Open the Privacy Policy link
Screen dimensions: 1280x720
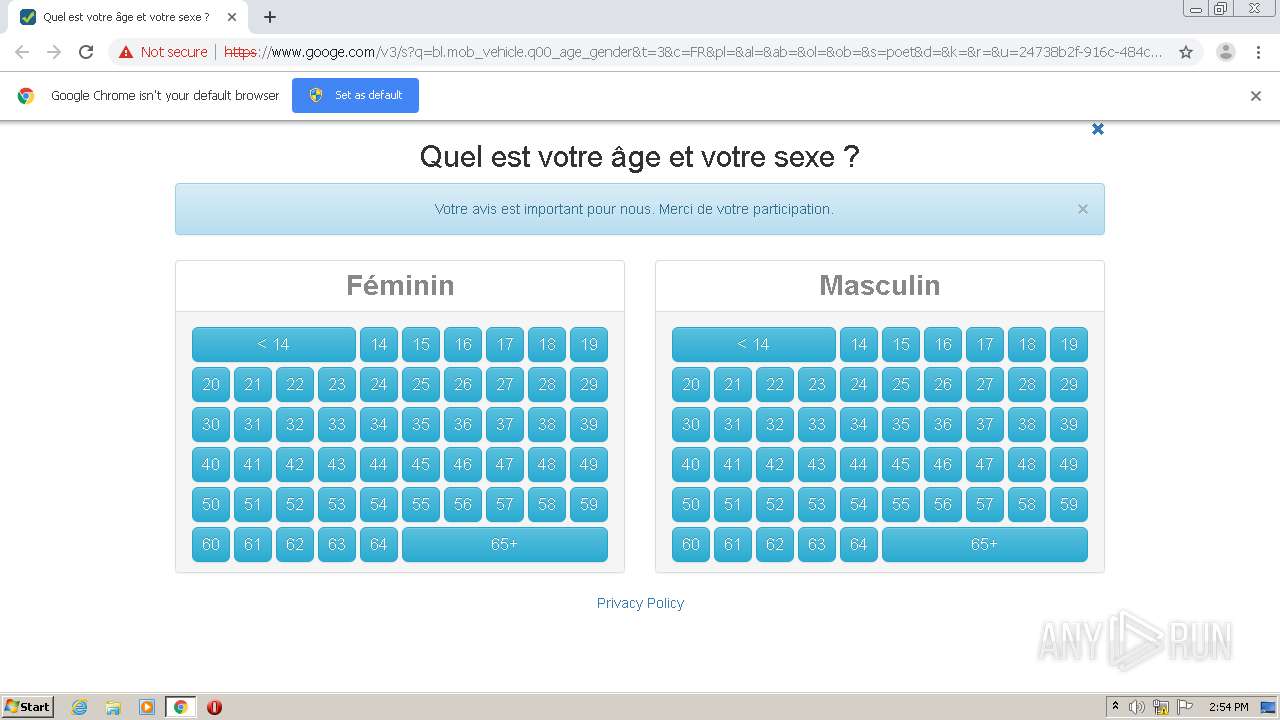(x=640, y=603)
